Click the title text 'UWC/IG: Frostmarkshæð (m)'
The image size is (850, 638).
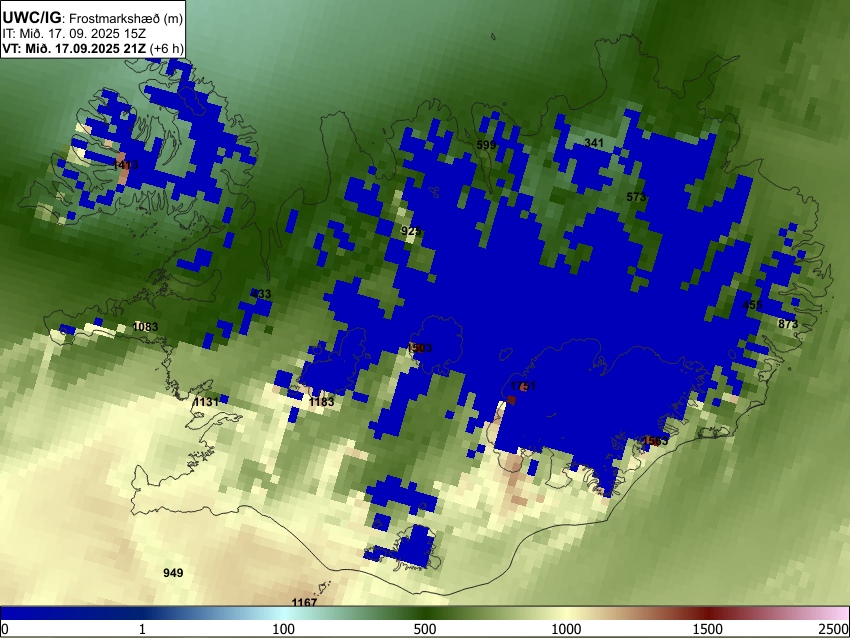click(x=93, y=18)
